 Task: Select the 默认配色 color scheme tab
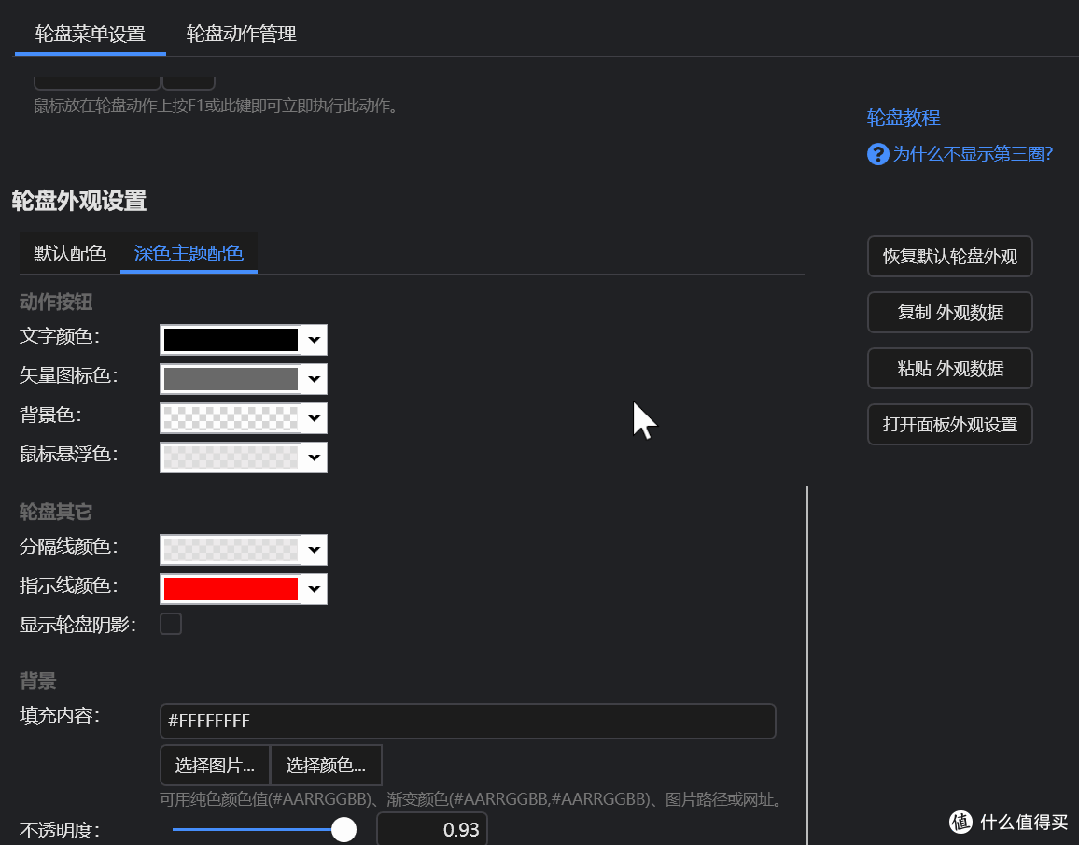(x=70, y=253)
